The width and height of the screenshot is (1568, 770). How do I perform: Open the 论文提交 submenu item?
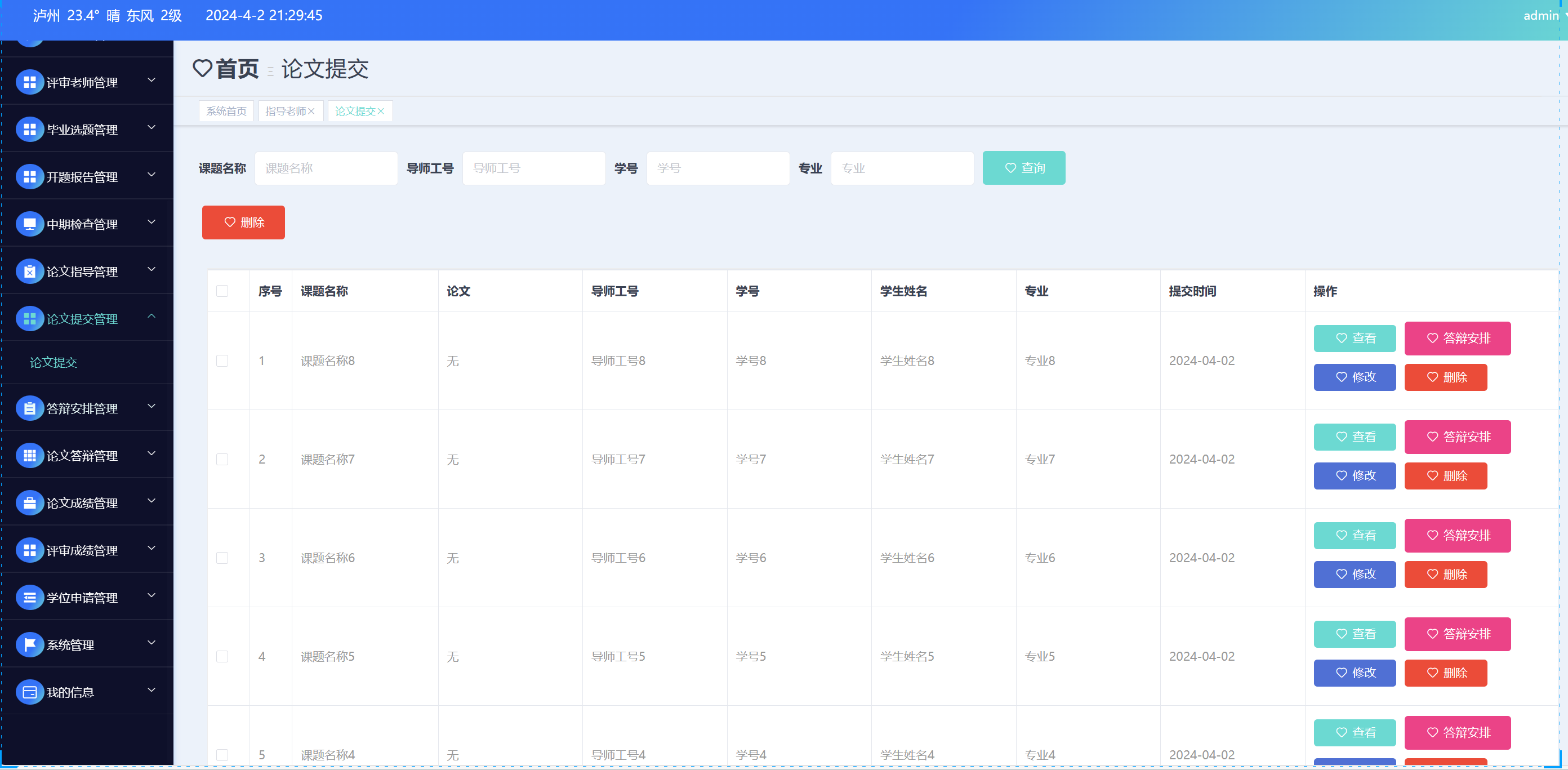pos(54,362)
